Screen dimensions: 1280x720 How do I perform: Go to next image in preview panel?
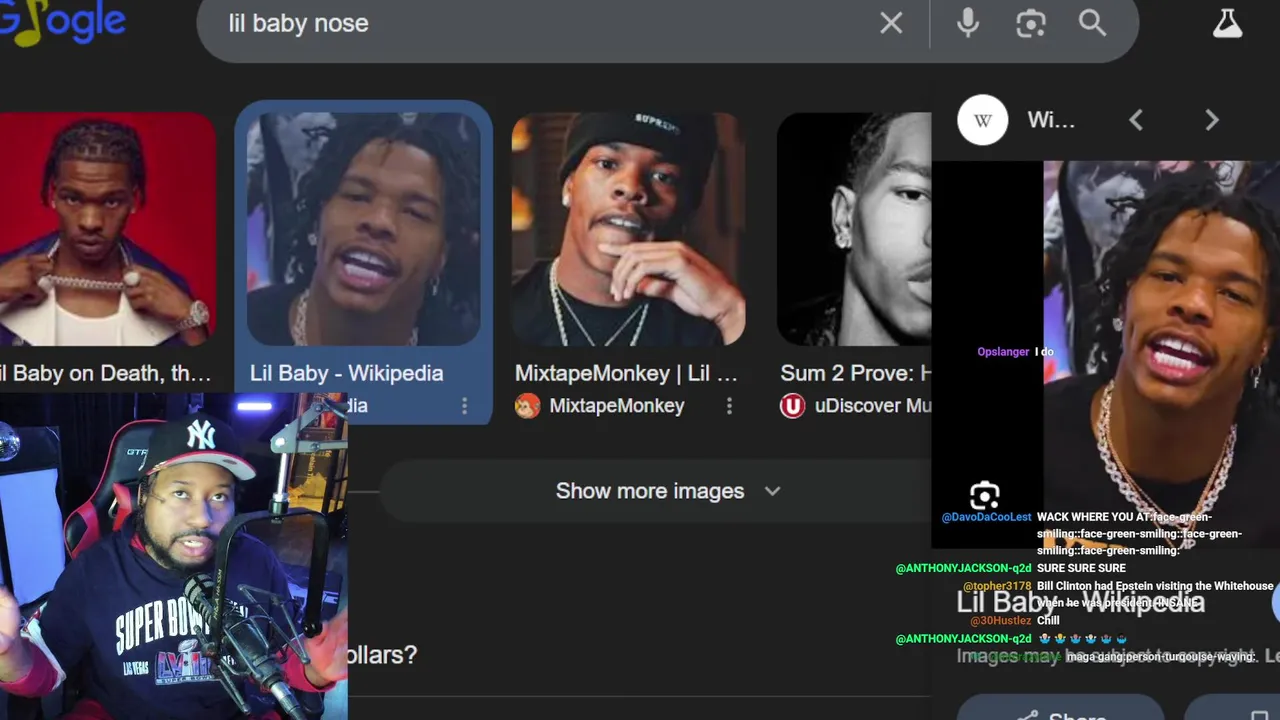(1212, 120)
